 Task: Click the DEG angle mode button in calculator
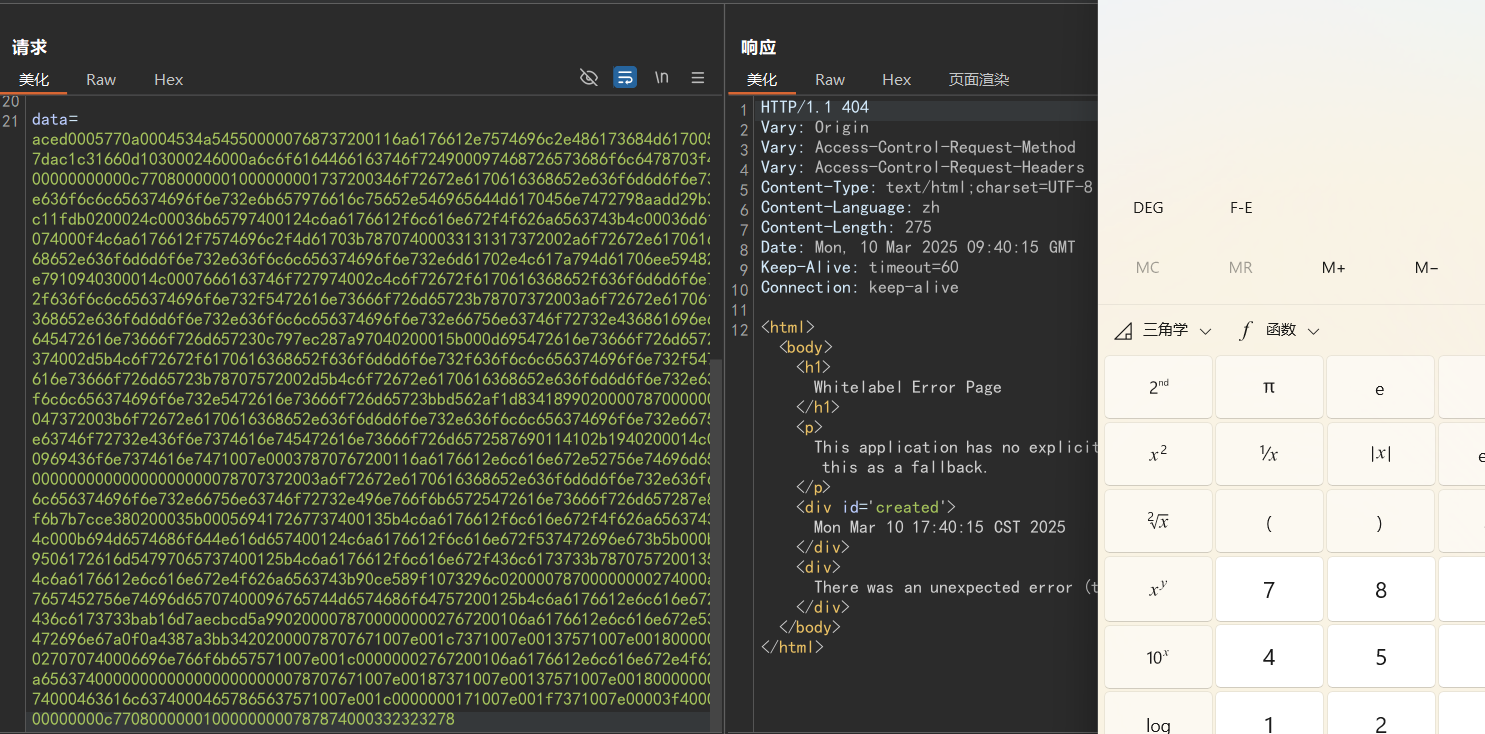pos(1148,208)
